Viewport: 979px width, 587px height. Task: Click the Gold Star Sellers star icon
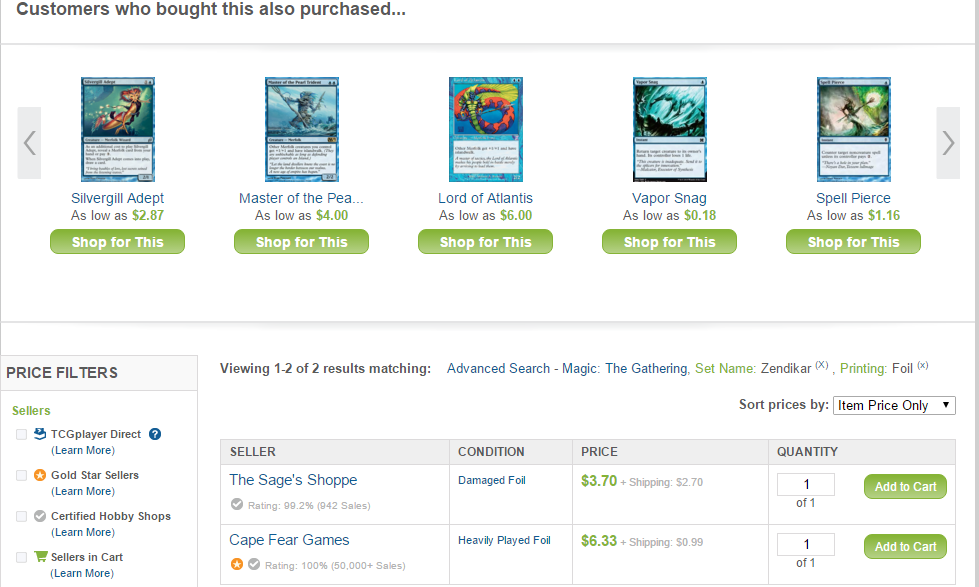point(40,475)
